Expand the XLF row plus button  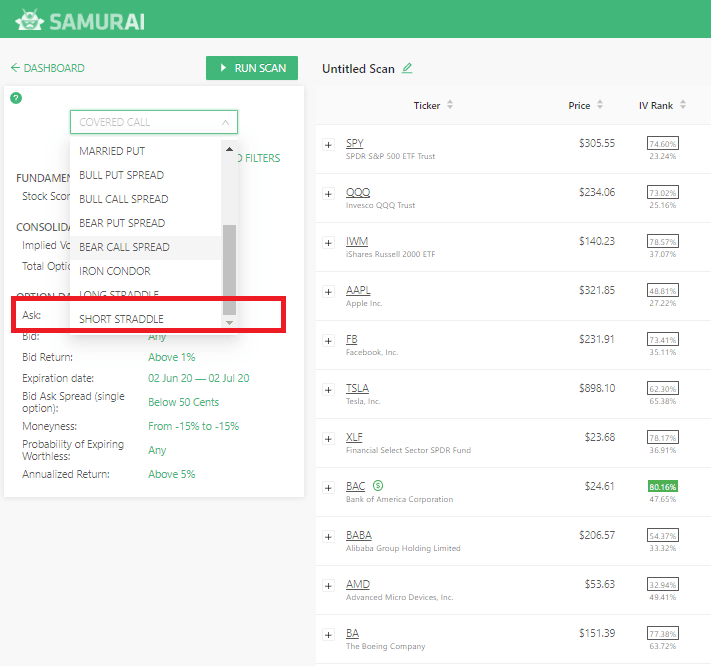pos(328,439)
